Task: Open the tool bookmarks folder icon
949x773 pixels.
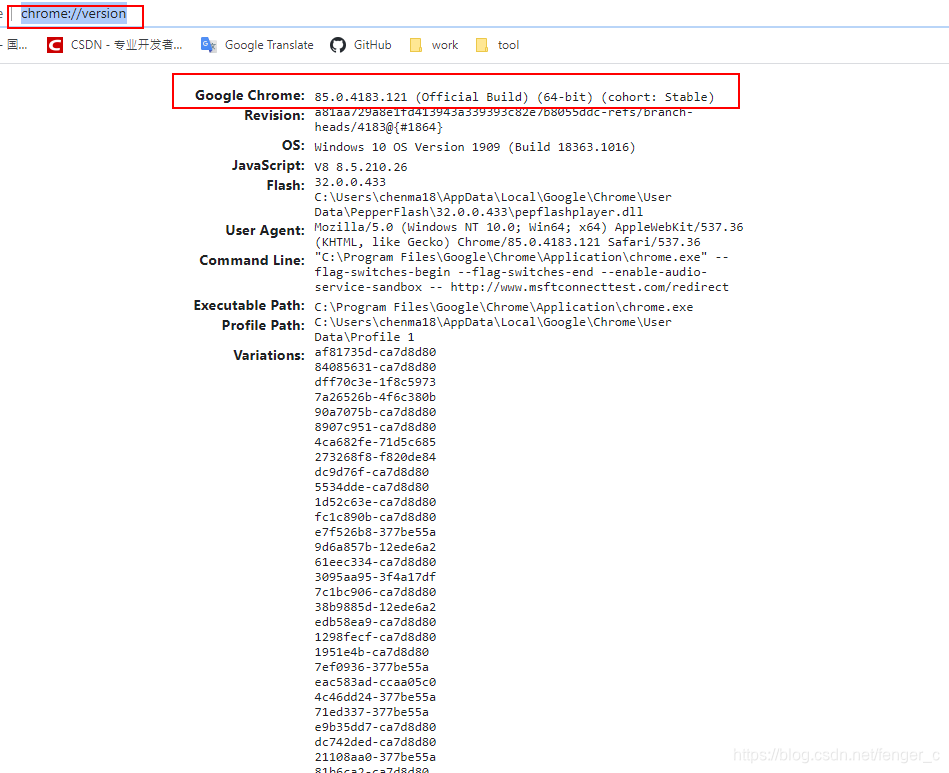Action: 482,45
